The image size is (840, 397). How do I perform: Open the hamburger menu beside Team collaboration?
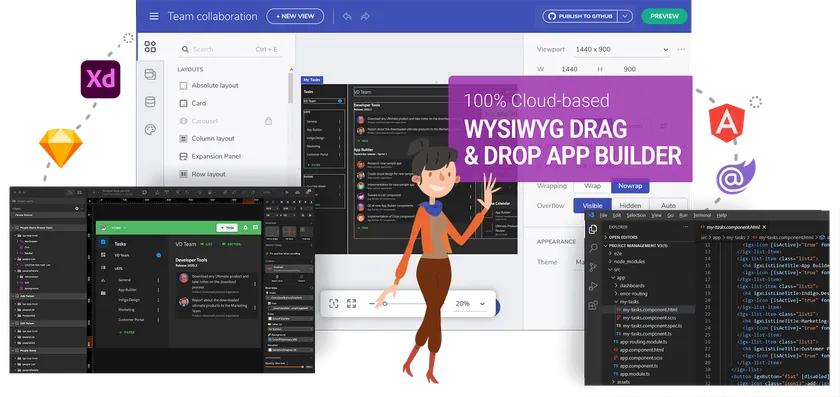[x=154, y=16]
